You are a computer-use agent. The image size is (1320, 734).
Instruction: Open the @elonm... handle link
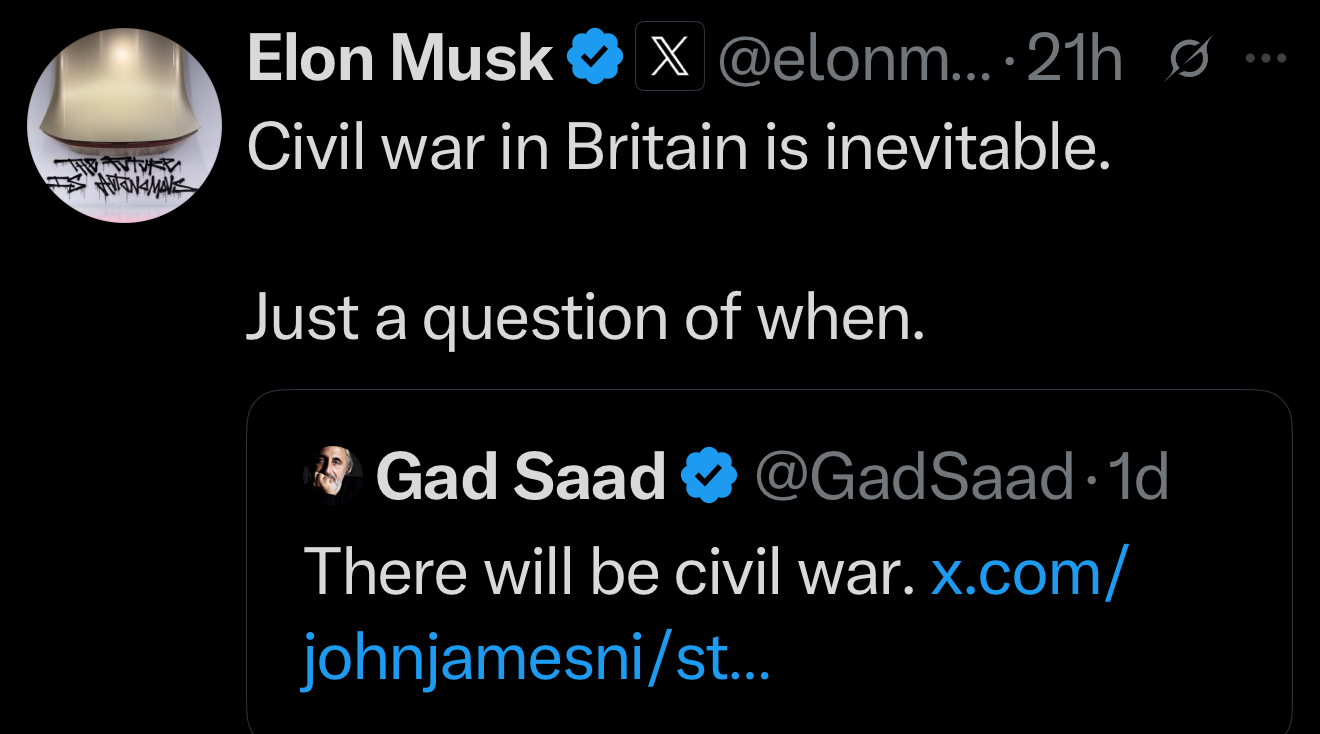pos(853,59)
